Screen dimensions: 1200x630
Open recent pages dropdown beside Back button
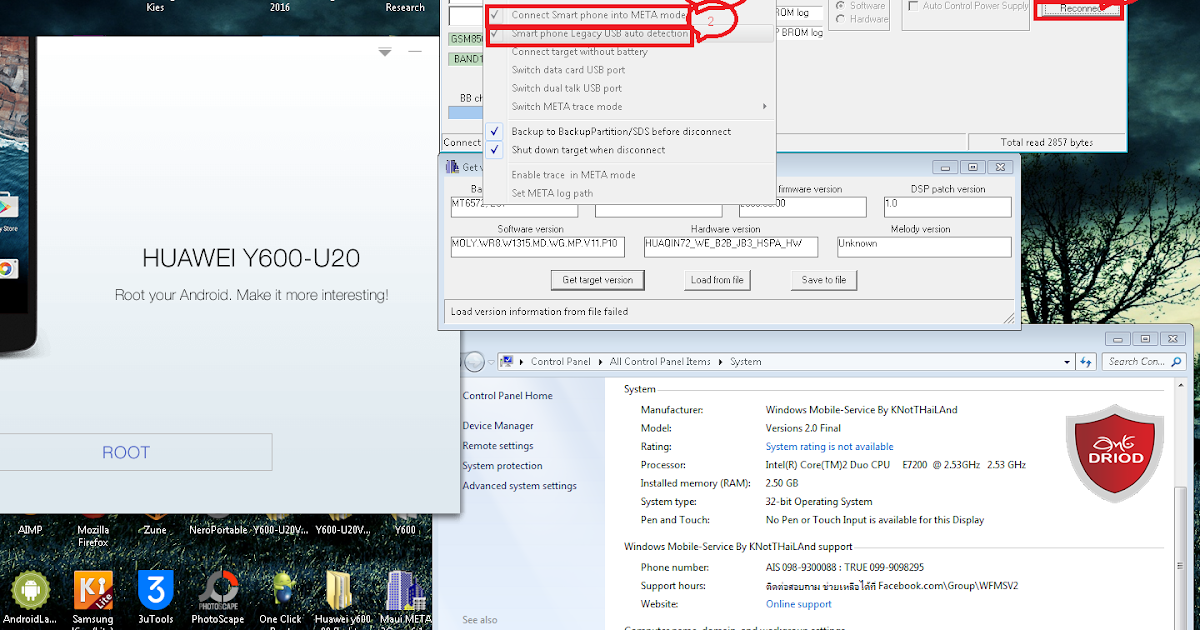pyautogui.click(x=492, y=362)
